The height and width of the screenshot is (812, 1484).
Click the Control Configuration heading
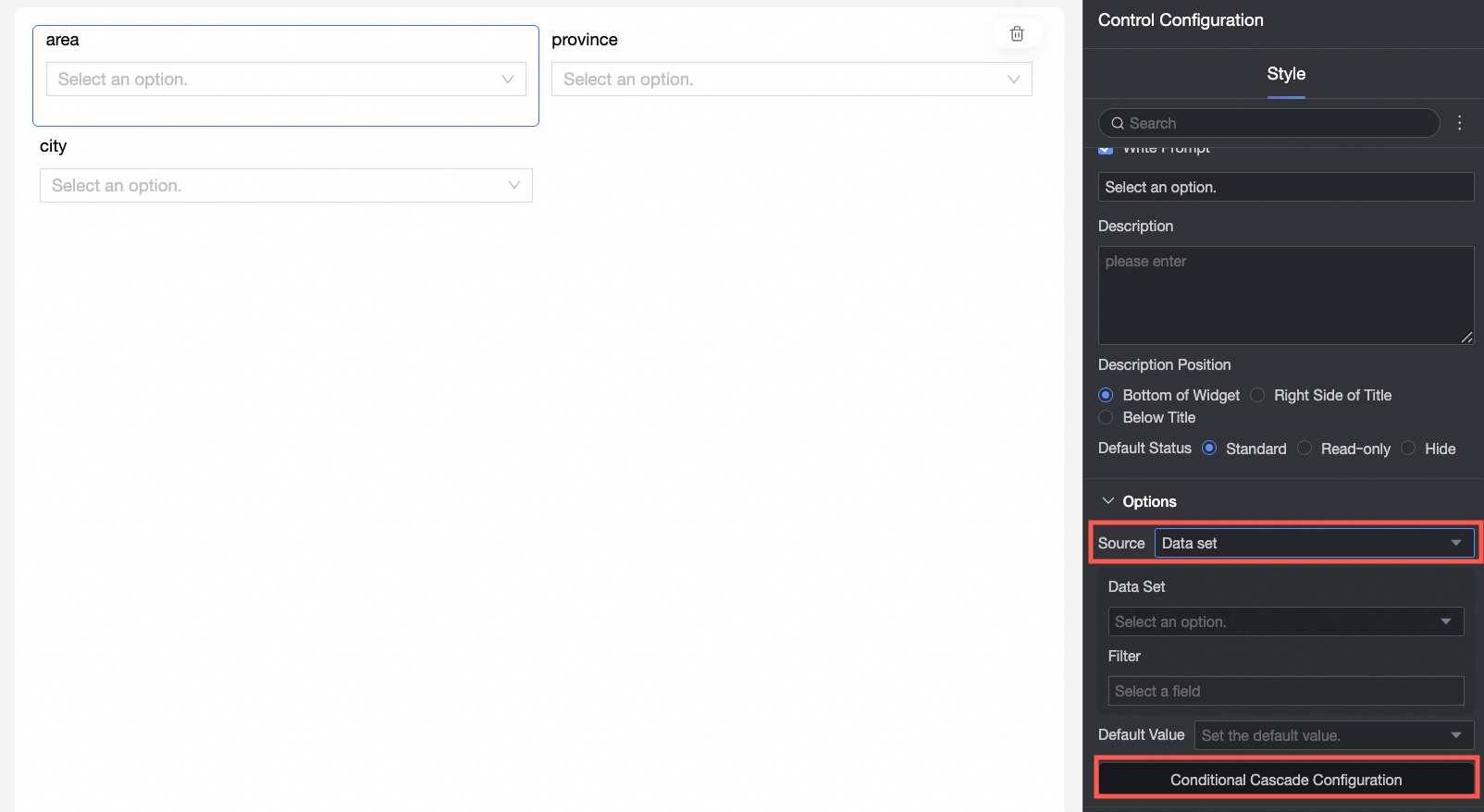click(x=1181, y=20)
